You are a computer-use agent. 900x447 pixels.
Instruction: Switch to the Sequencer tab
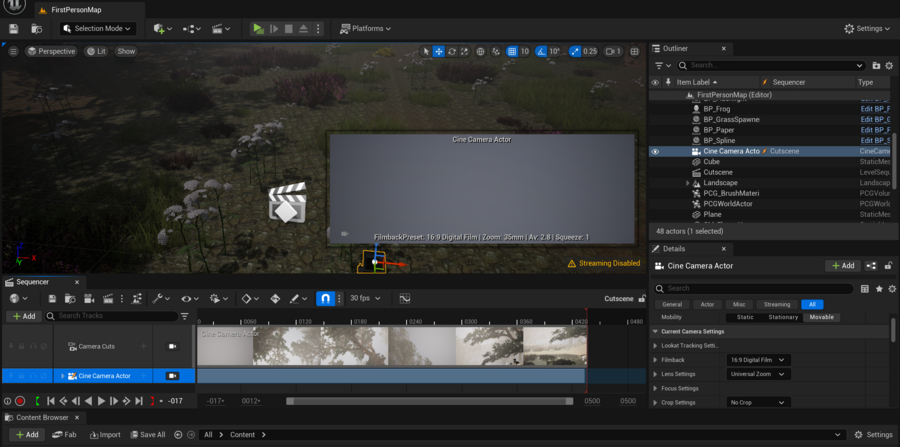[x=32, y=282]
